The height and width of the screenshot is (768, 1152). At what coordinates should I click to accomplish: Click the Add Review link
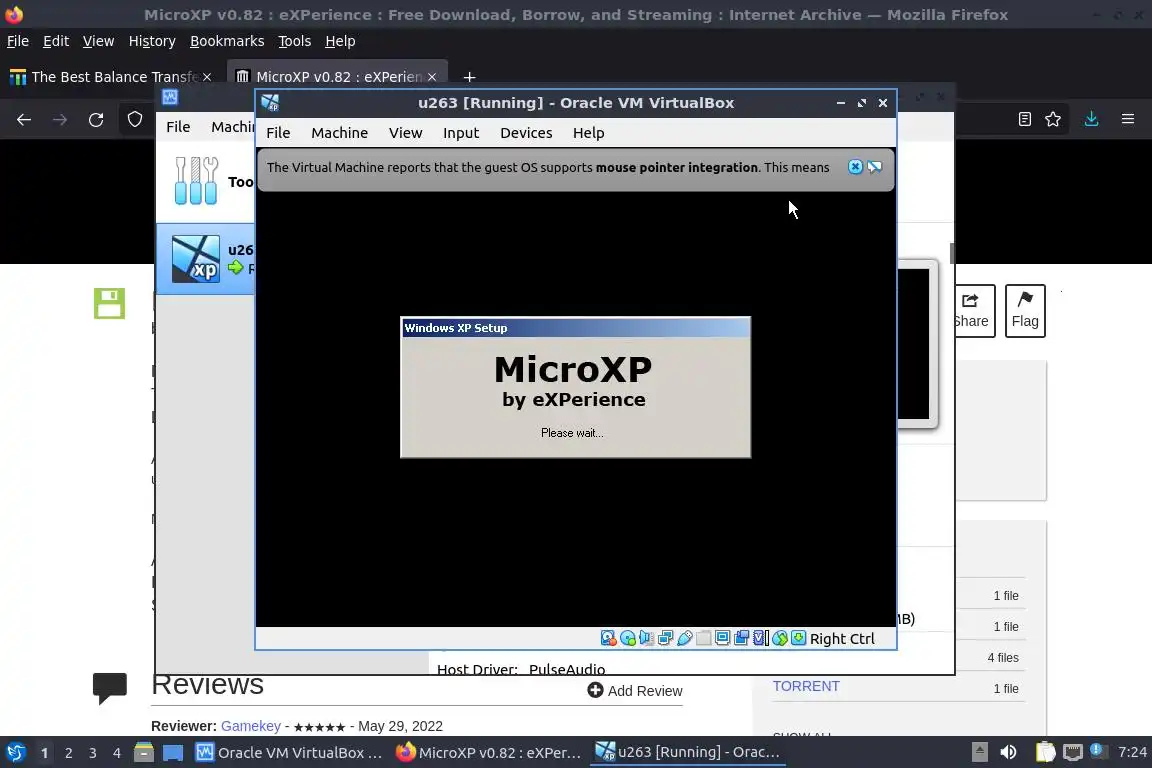tap(636, 691)
